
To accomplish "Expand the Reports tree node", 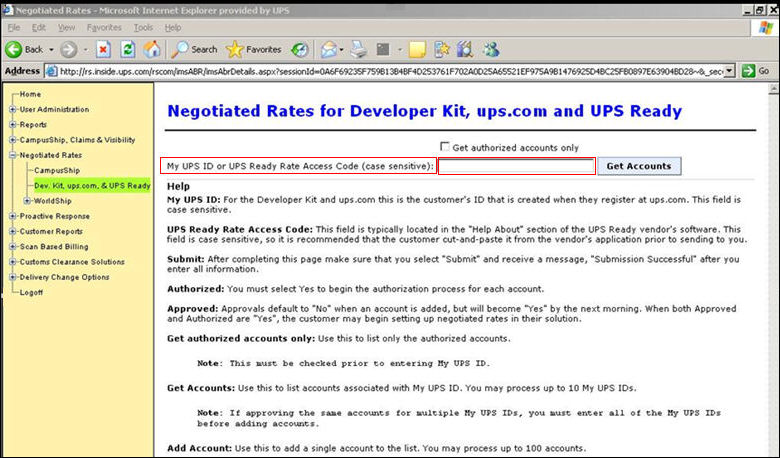I will point(12,124).
